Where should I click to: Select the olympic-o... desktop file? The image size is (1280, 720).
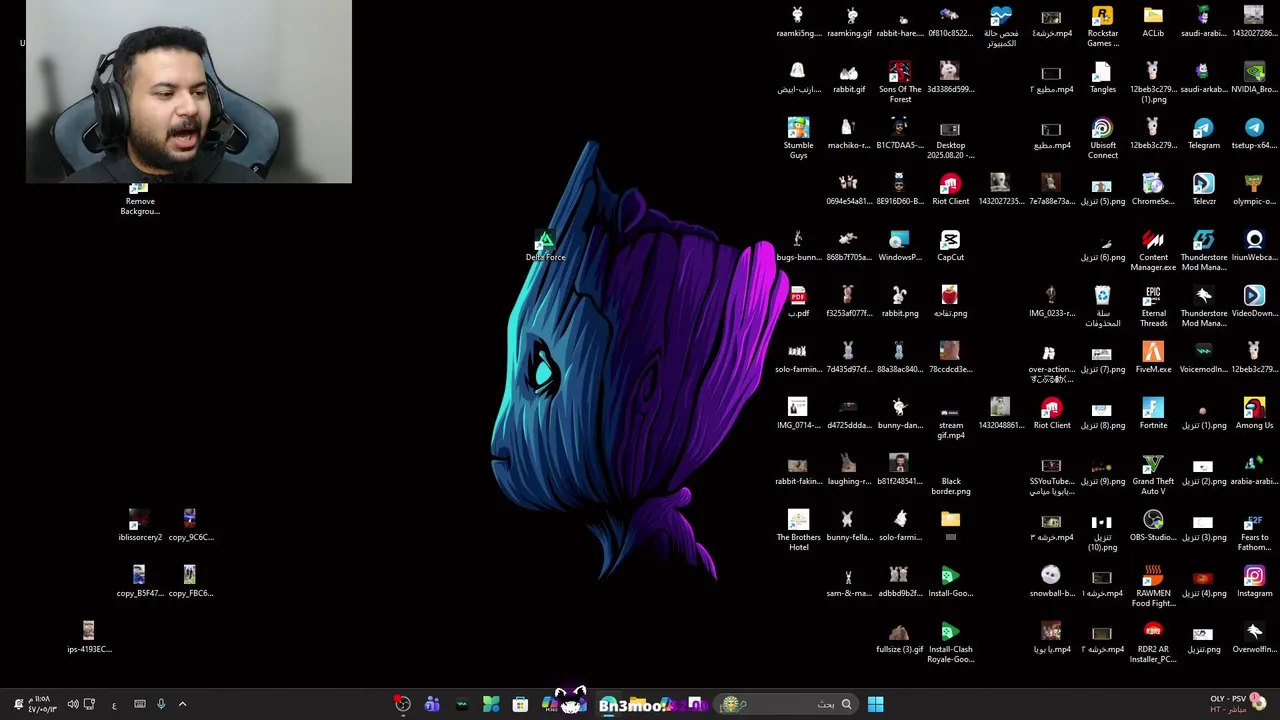tap(1254, 190)
